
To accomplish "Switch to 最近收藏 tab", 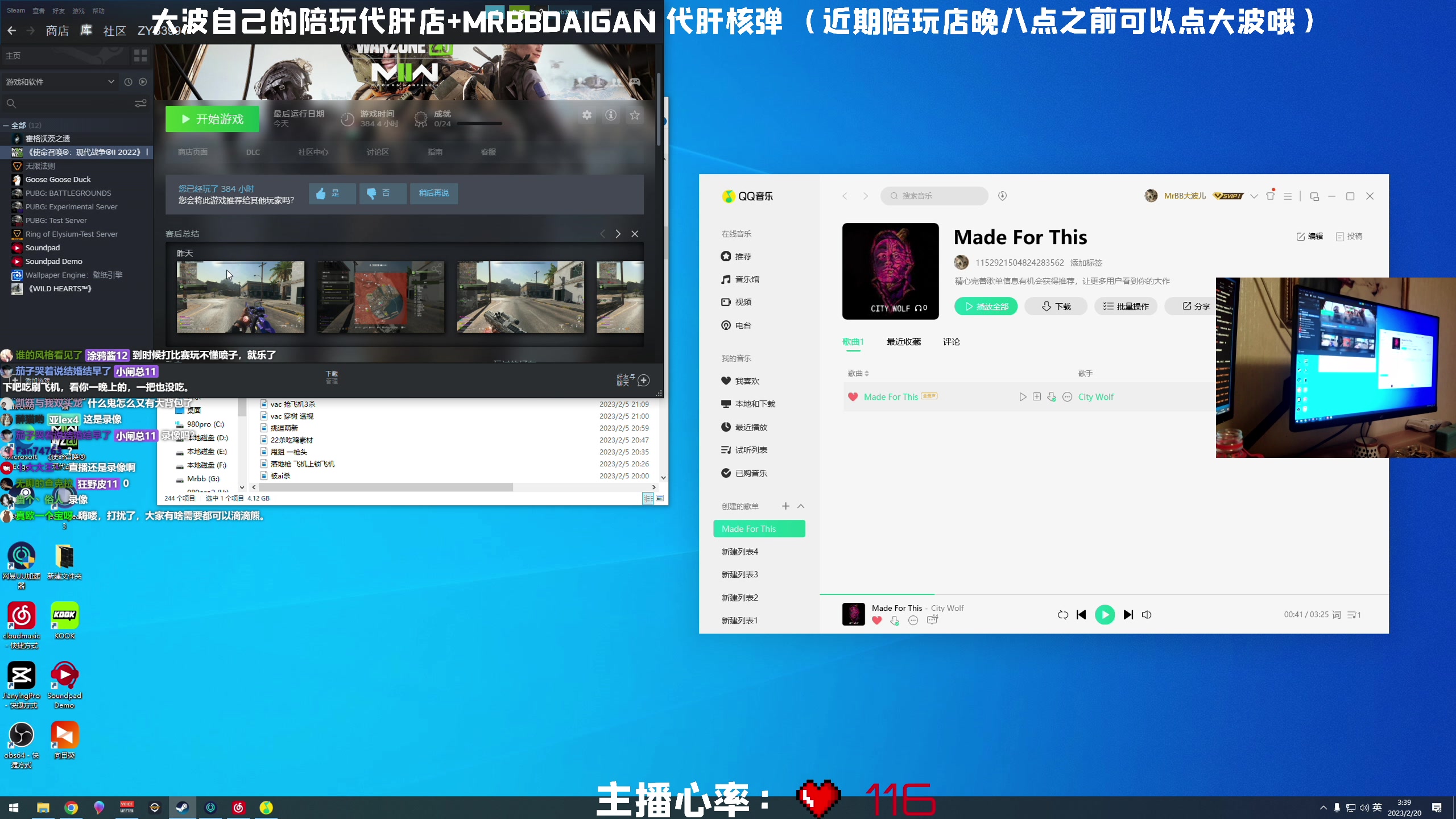I will (904, 342).
